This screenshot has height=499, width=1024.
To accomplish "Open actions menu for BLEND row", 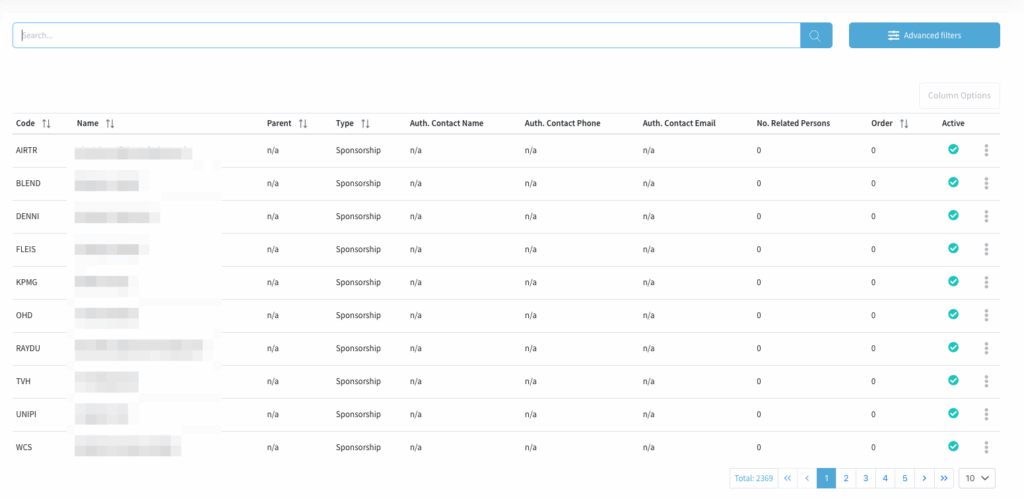I will [985, 184].
